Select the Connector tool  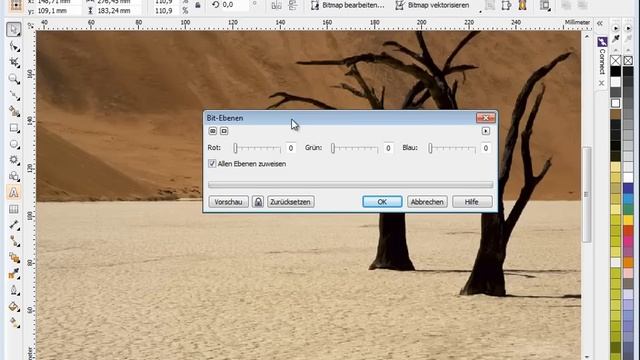click(x=14, y=241)
